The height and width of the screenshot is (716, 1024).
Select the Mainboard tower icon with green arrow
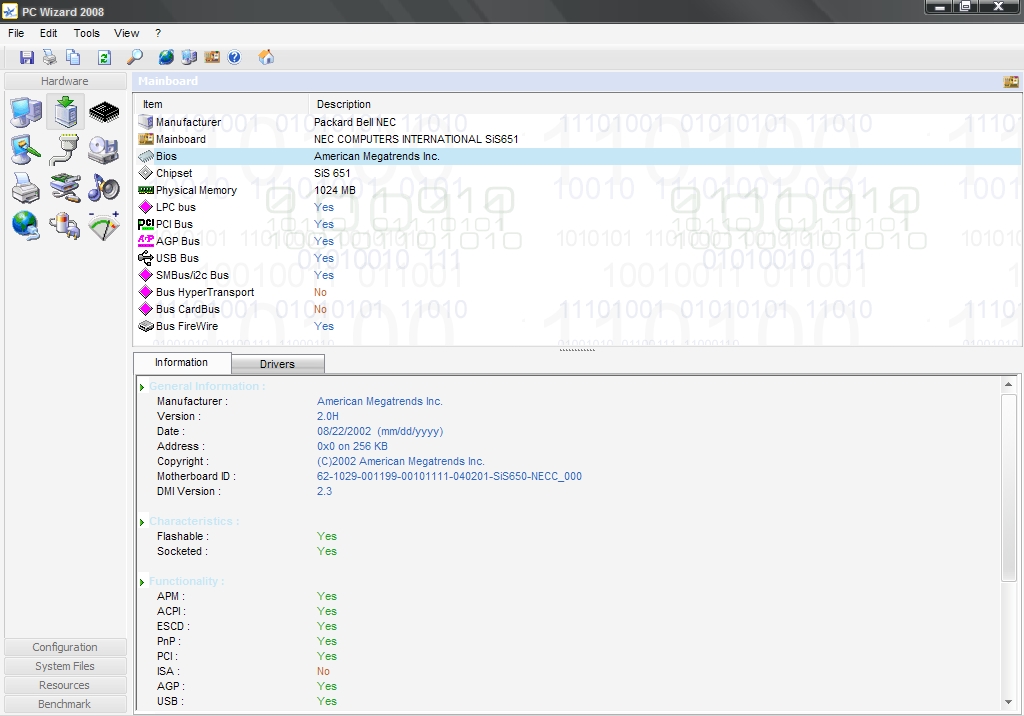[x=65, y=112]
